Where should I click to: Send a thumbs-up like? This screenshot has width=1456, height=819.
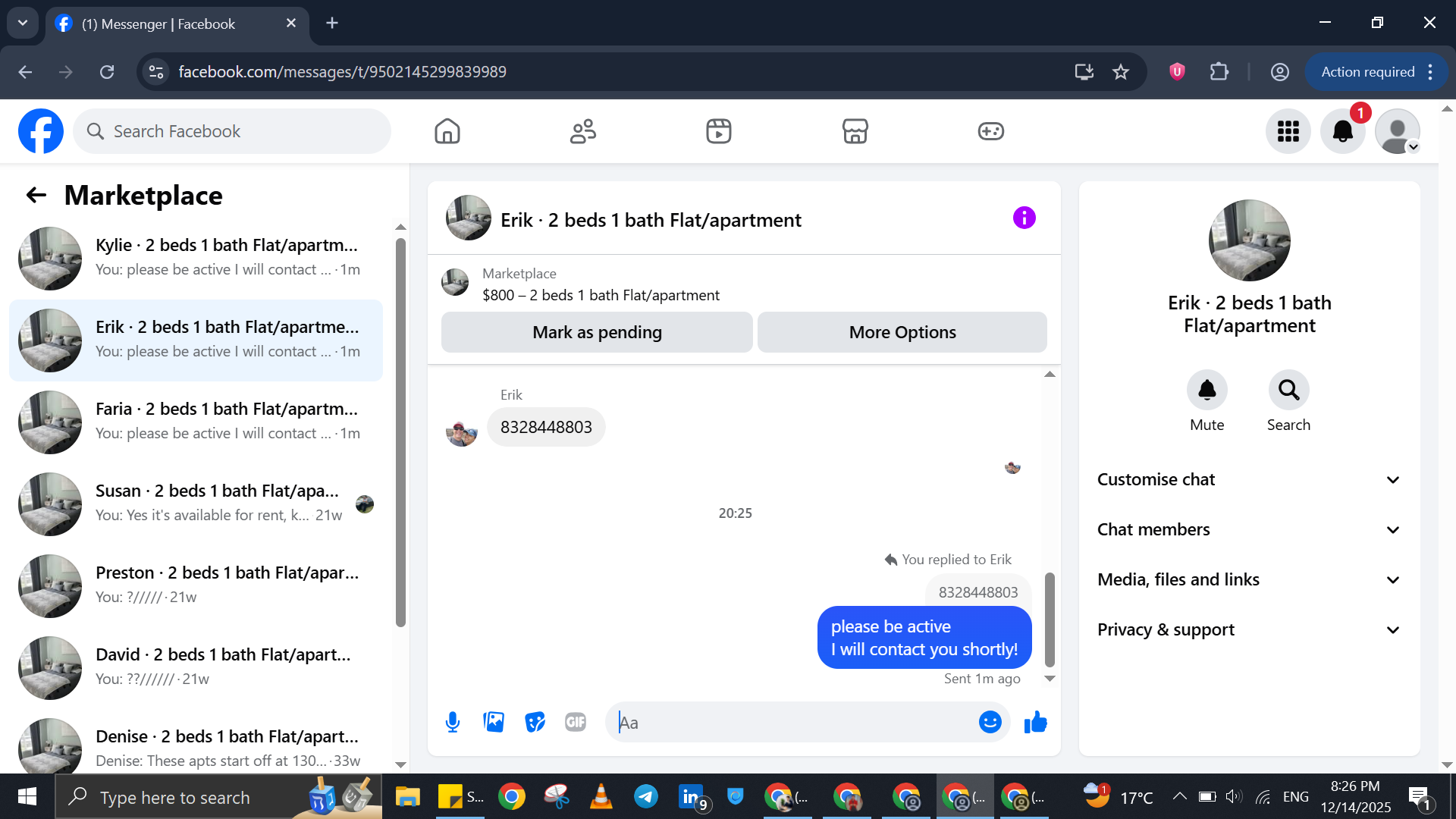1035,722
